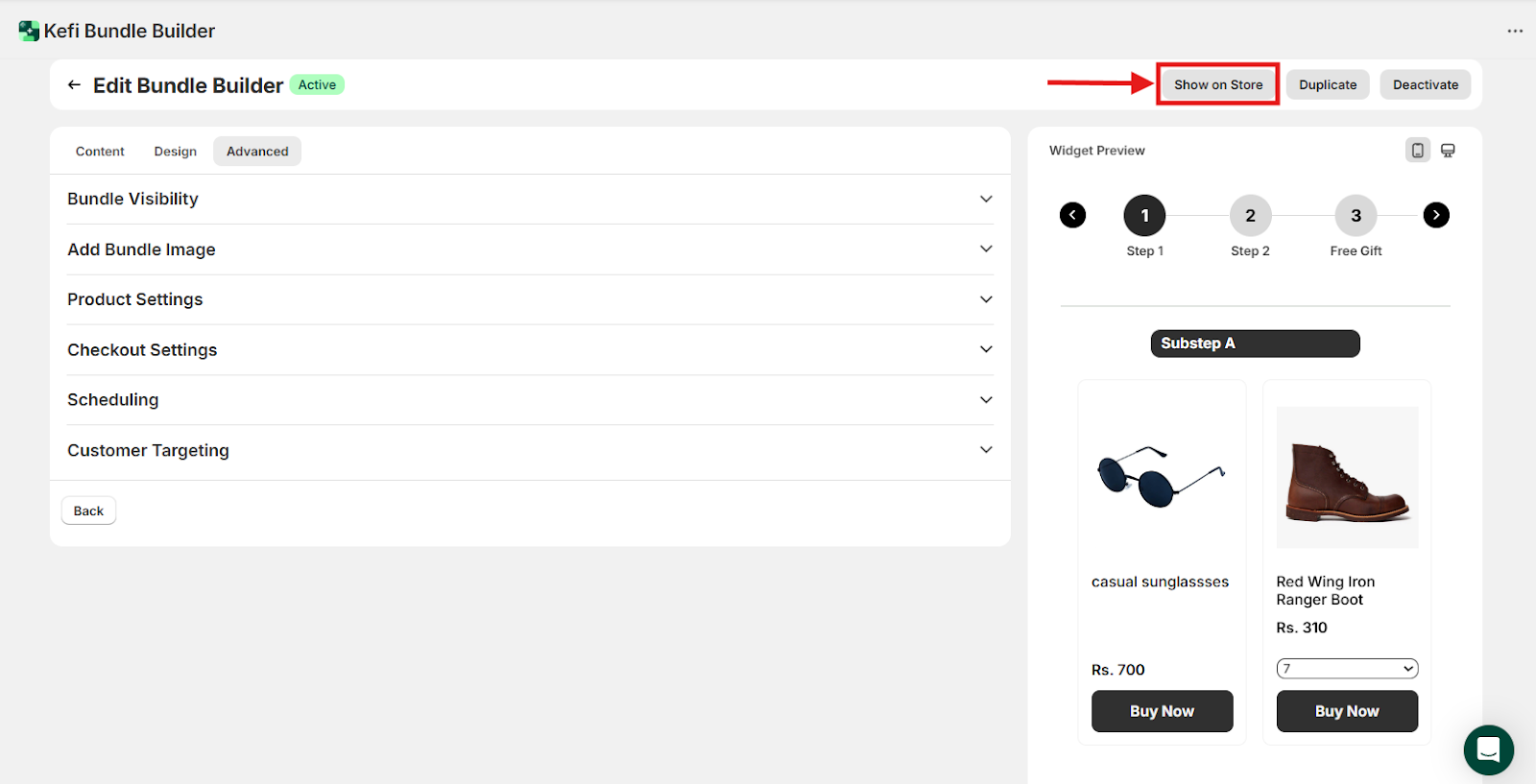Open the chat support bubble
Screen dimensions: 1536x784
click(1488, 749)
